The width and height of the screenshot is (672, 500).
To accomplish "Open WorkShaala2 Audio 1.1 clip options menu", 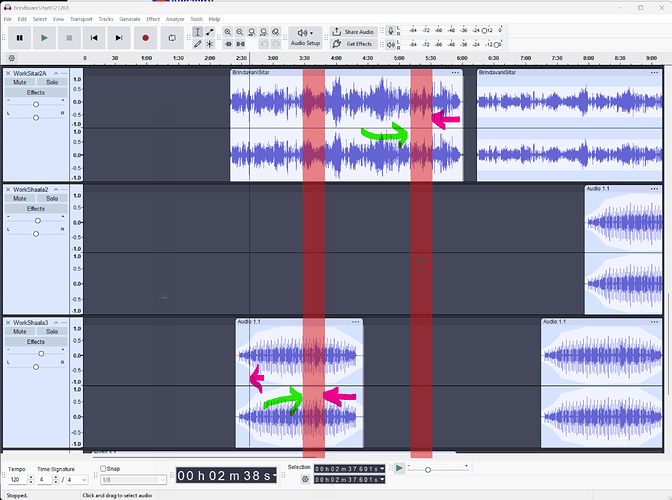I will pyautogui.click(x=654, y=189).
